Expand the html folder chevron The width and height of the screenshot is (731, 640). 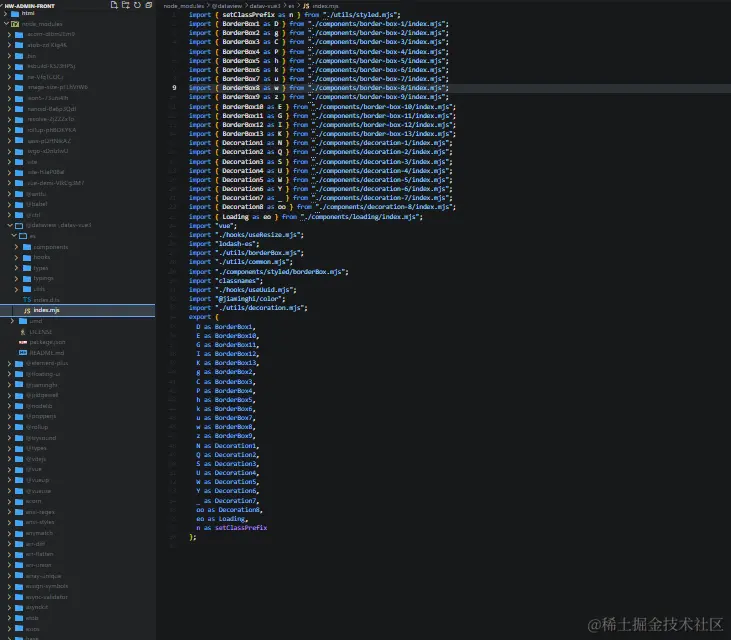6,14
